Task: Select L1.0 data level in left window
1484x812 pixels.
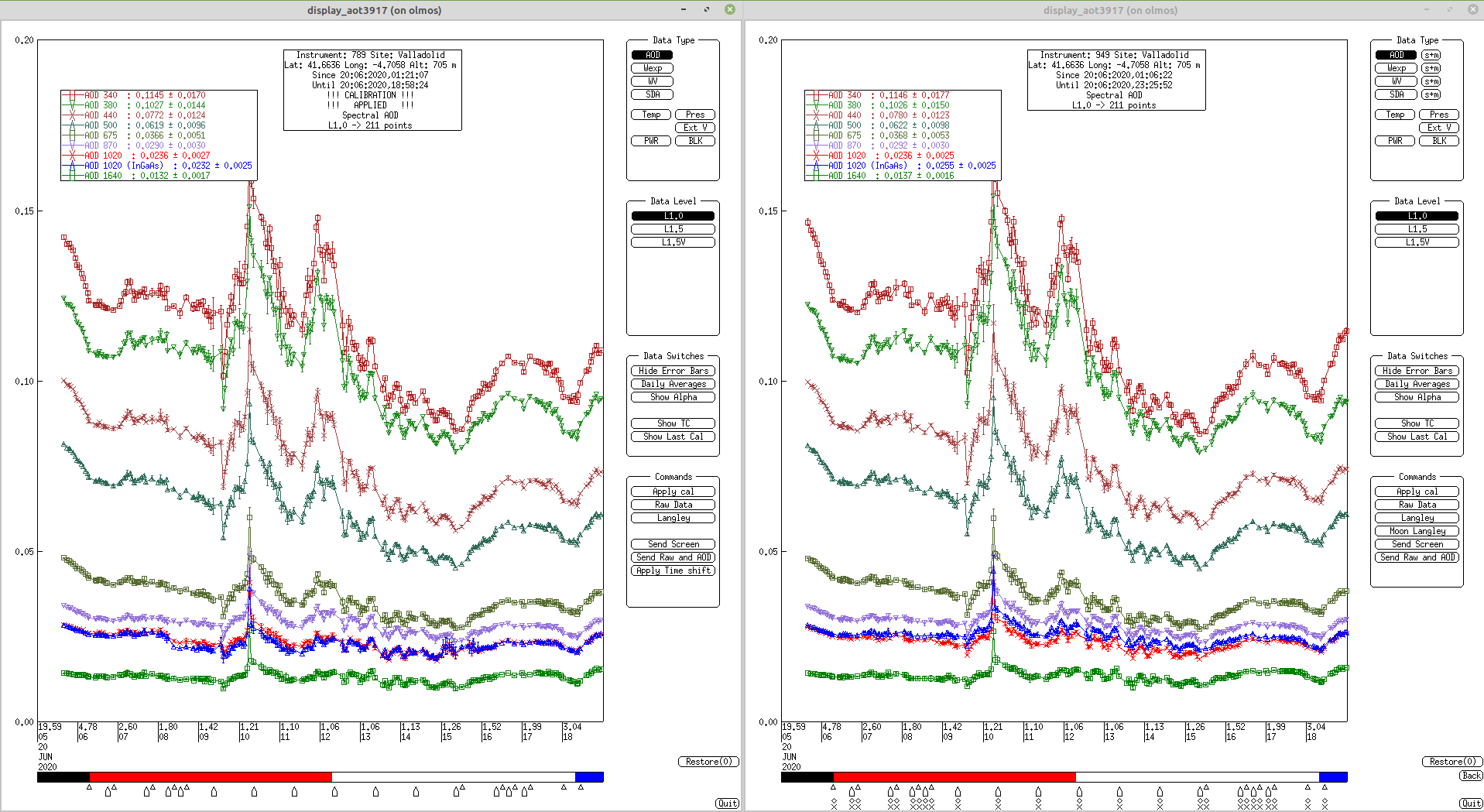Action: (x=673, y=216)
